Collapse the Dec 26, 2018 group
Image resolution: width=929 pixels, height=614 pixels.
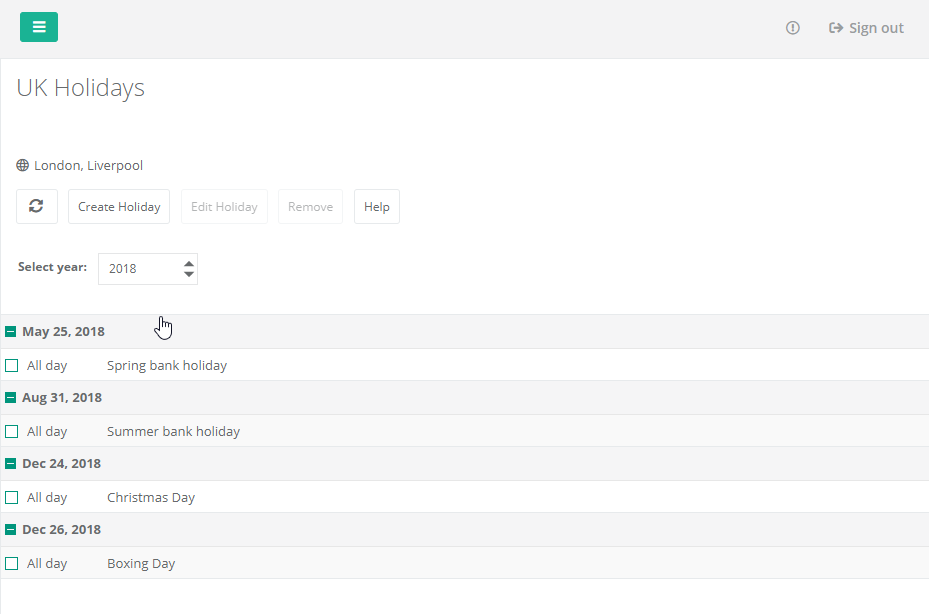pos(11,530)
